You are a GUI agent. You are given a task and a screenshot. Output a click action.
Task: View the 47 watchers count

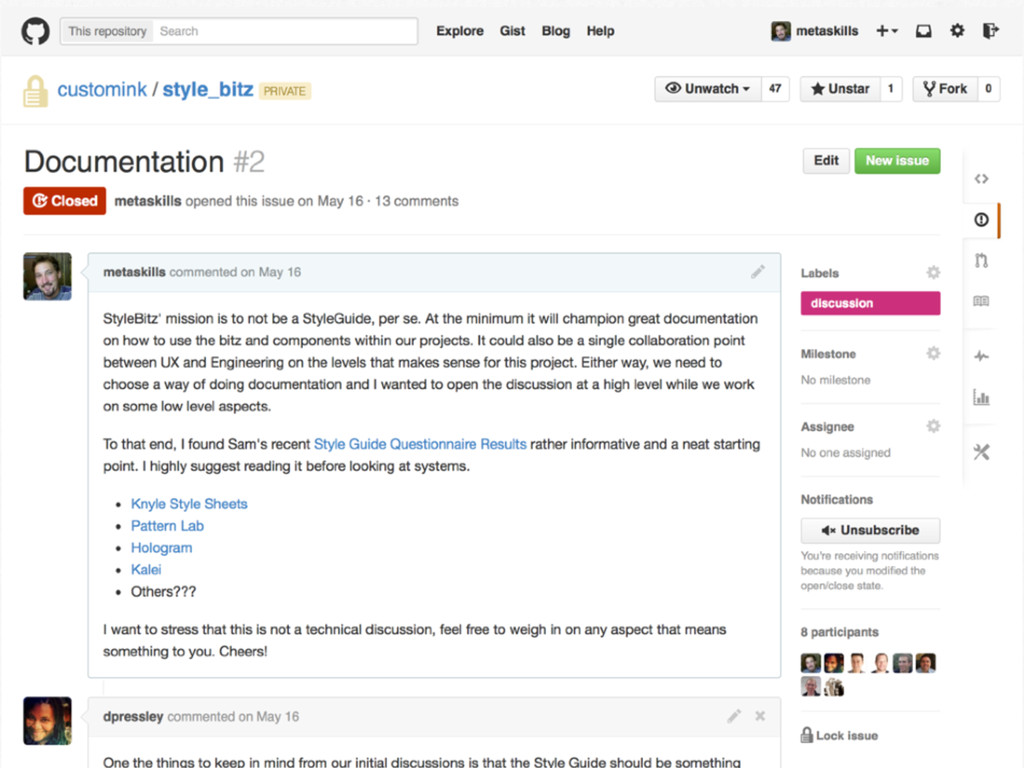click(x=775, y=89)
